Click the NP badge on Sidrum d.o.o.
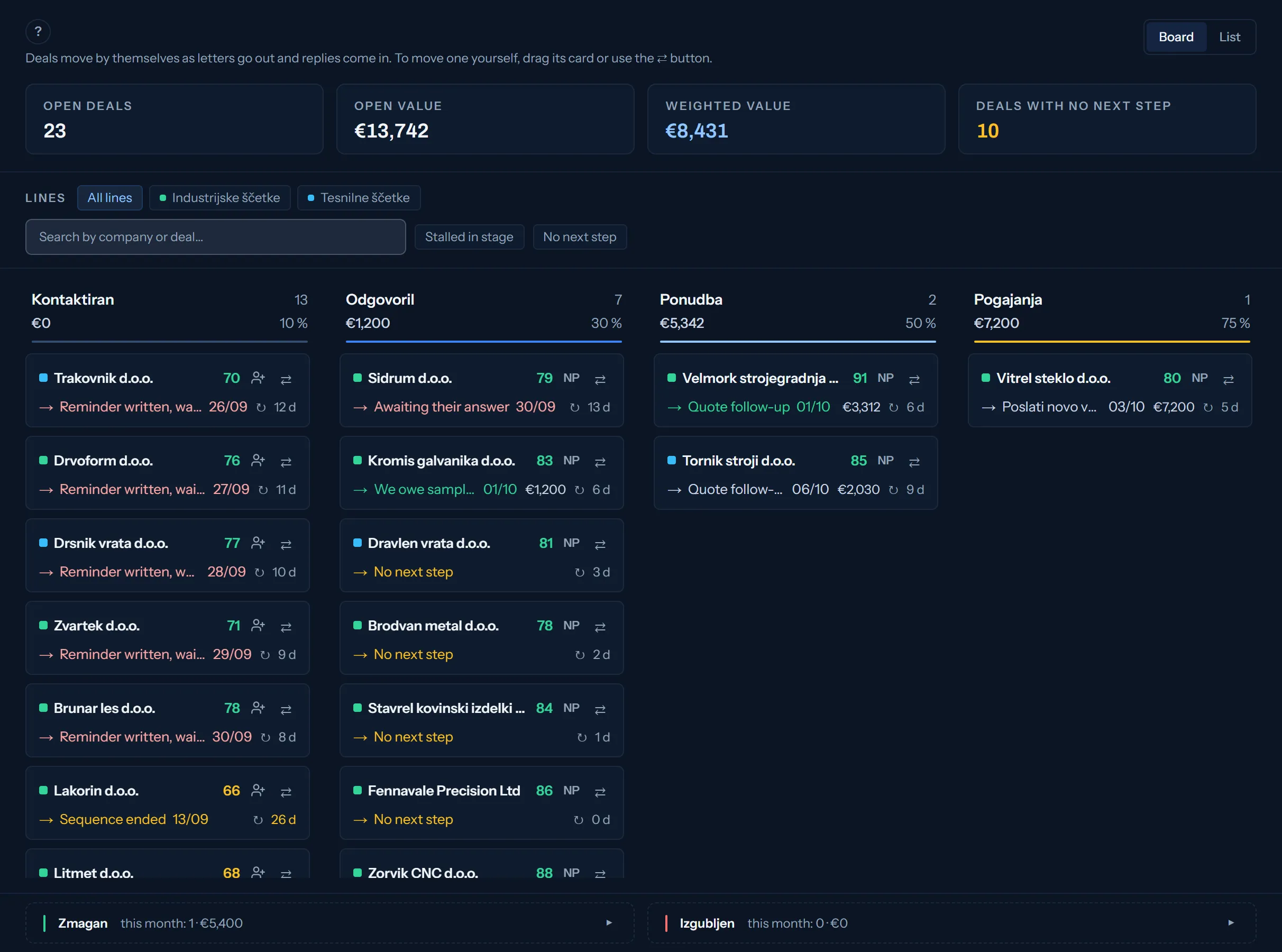1282x952 pixels. (x=571, y=378)
